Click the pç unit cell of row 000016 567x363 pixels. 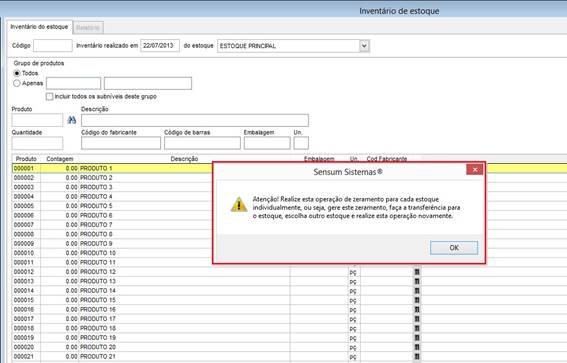pyautogui.click(x=353, y=310)
